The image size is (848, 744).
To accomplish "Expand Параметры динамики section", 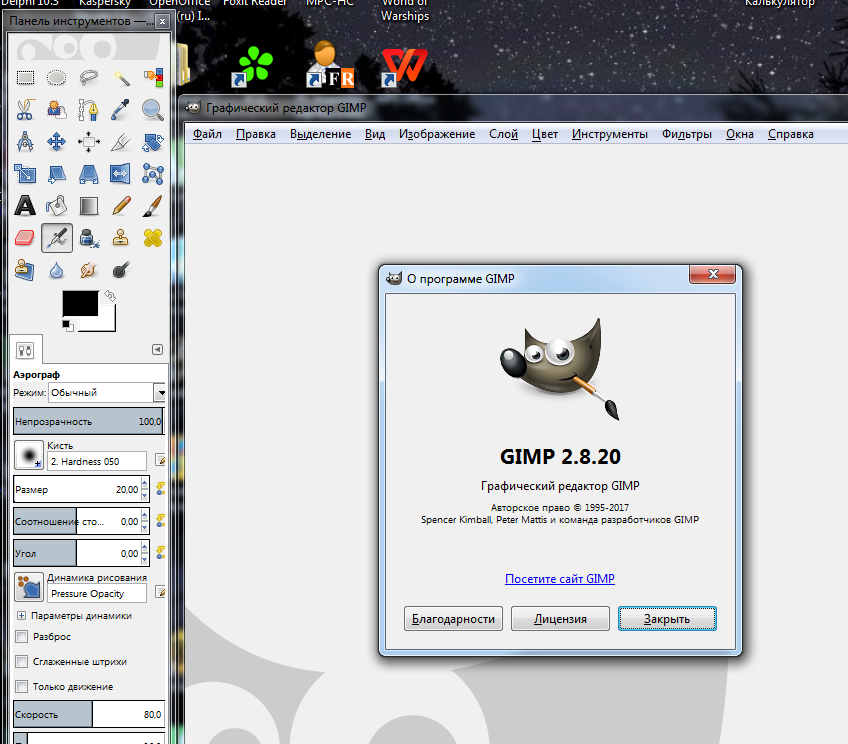I will click(22, 616).
